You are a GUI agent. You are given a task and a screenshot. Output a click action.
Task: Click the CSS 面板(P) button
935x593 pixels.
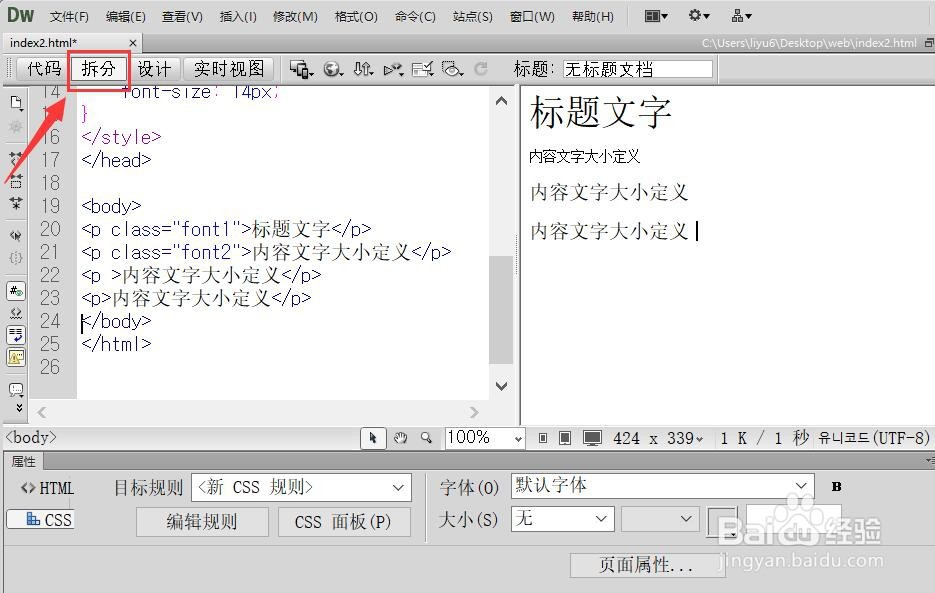344,521
